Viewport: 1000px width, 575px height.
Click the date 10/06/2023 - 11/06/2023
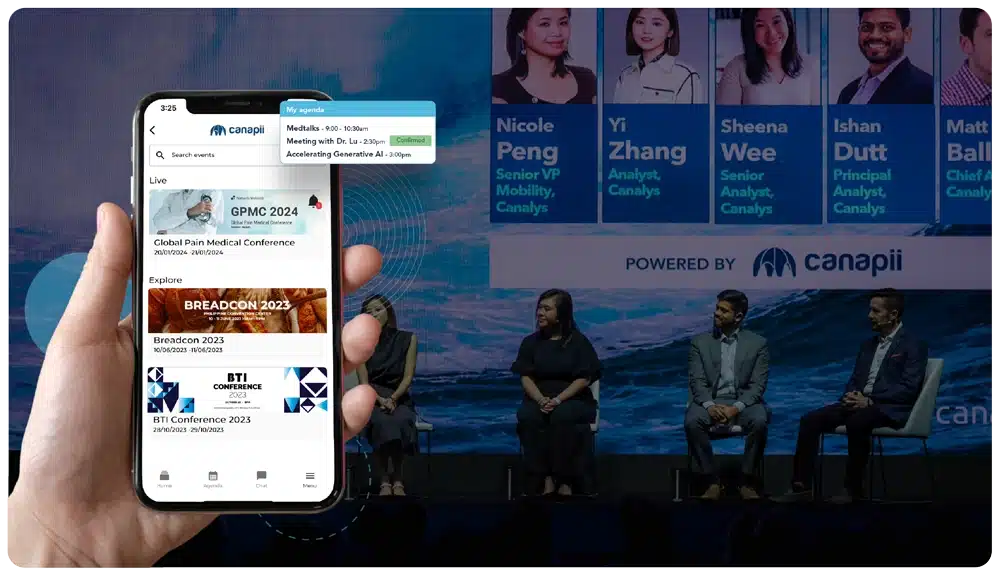tap(188, 350)
